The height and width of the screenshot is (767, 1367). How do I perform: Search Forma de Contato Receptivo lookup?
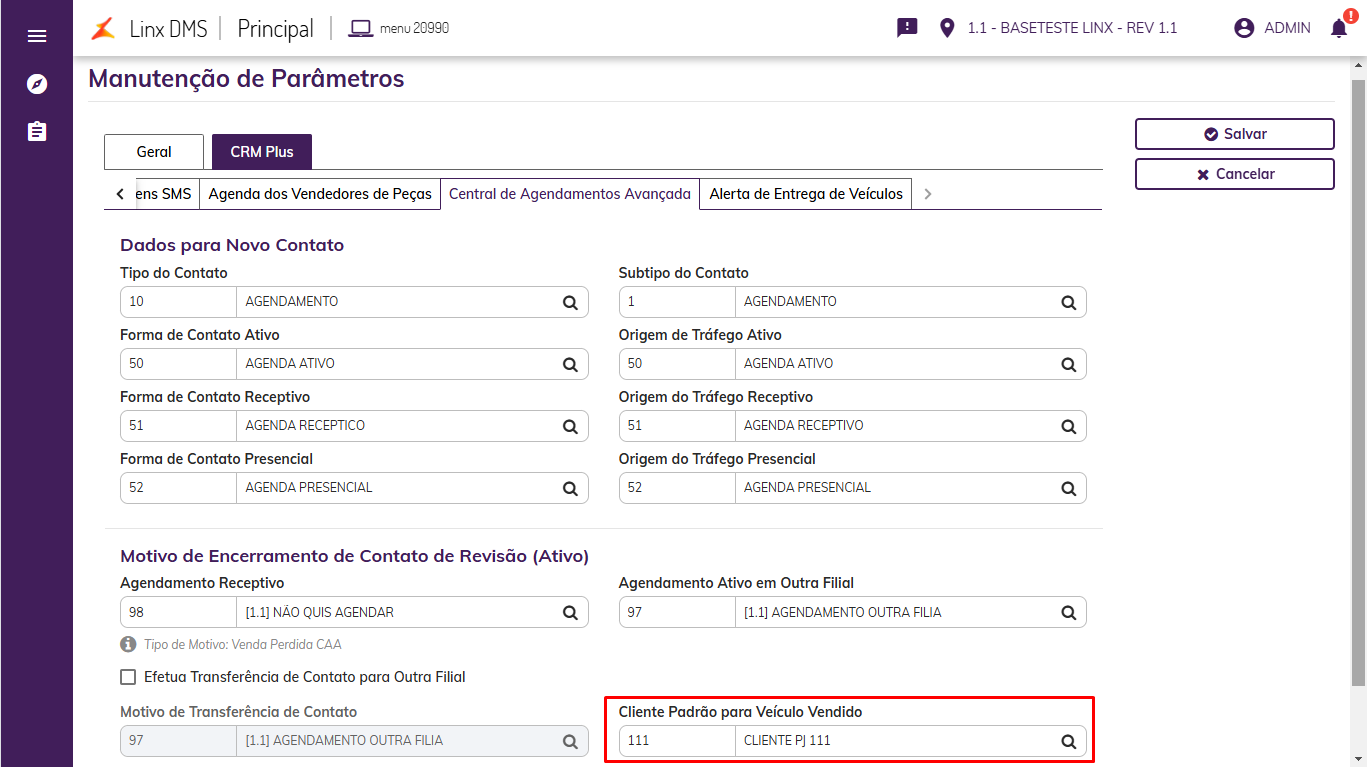click(570, 427)
